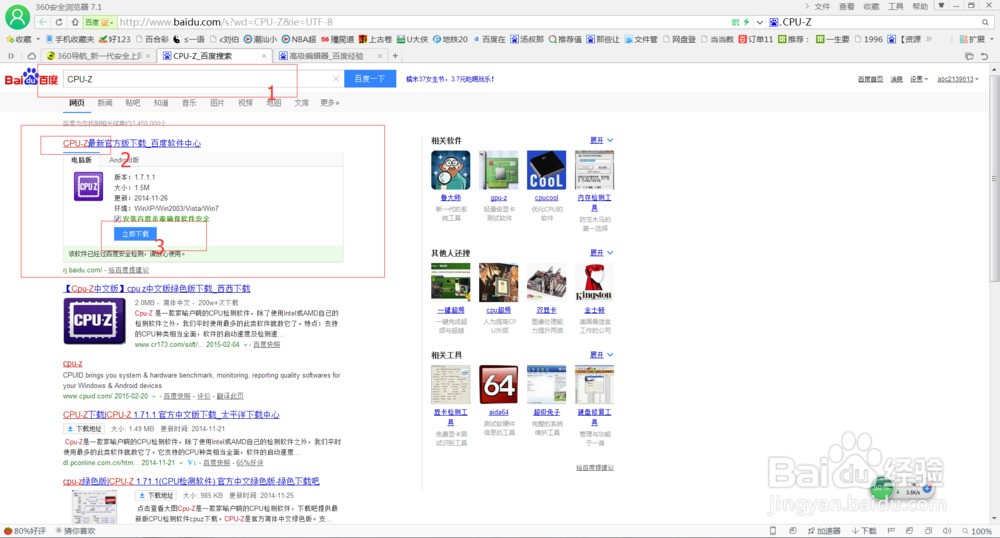Switch to the 360导航 tab

coord(94,56)
